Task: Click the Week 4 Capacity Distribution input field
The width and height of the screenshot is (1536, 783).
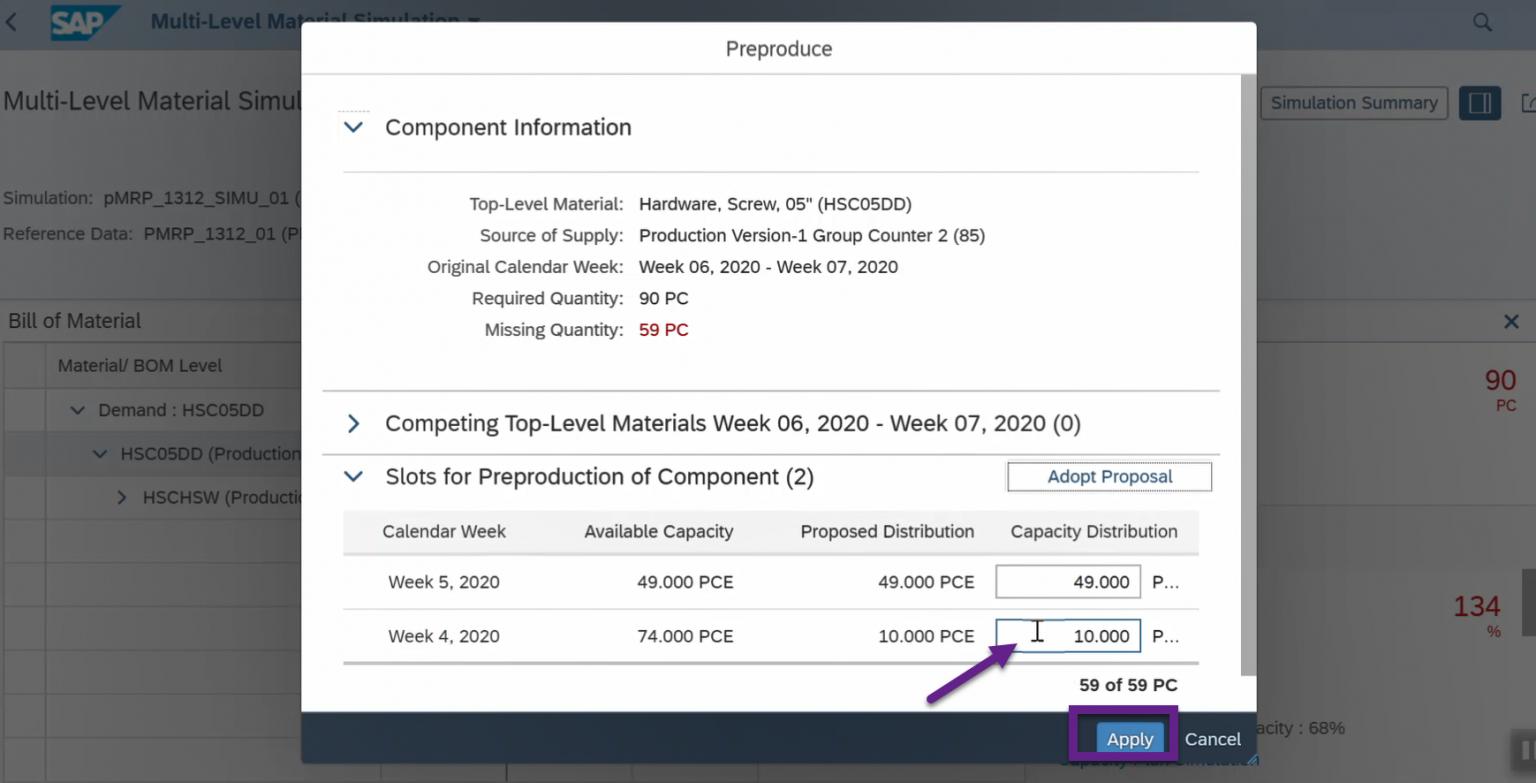Action: point(1067,636)
